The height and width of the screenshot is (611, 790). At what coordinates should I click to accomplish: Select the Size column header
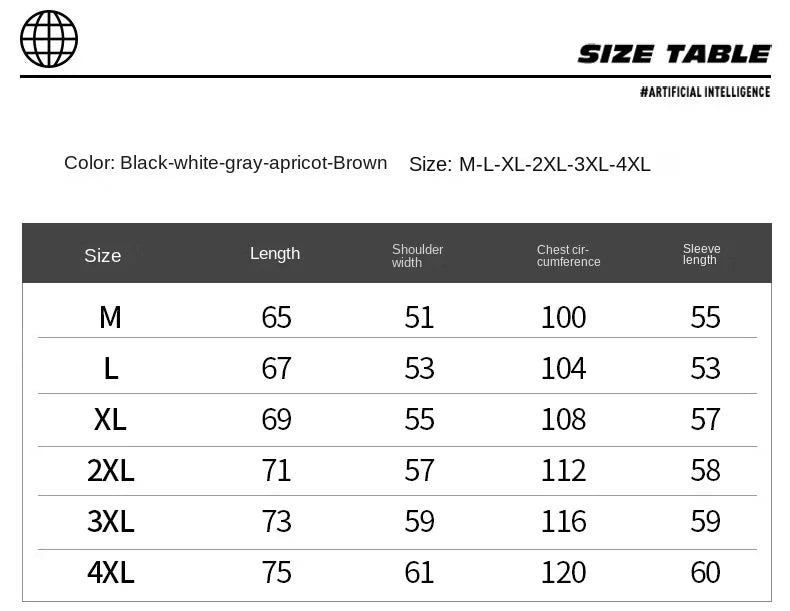click(103, 255)
